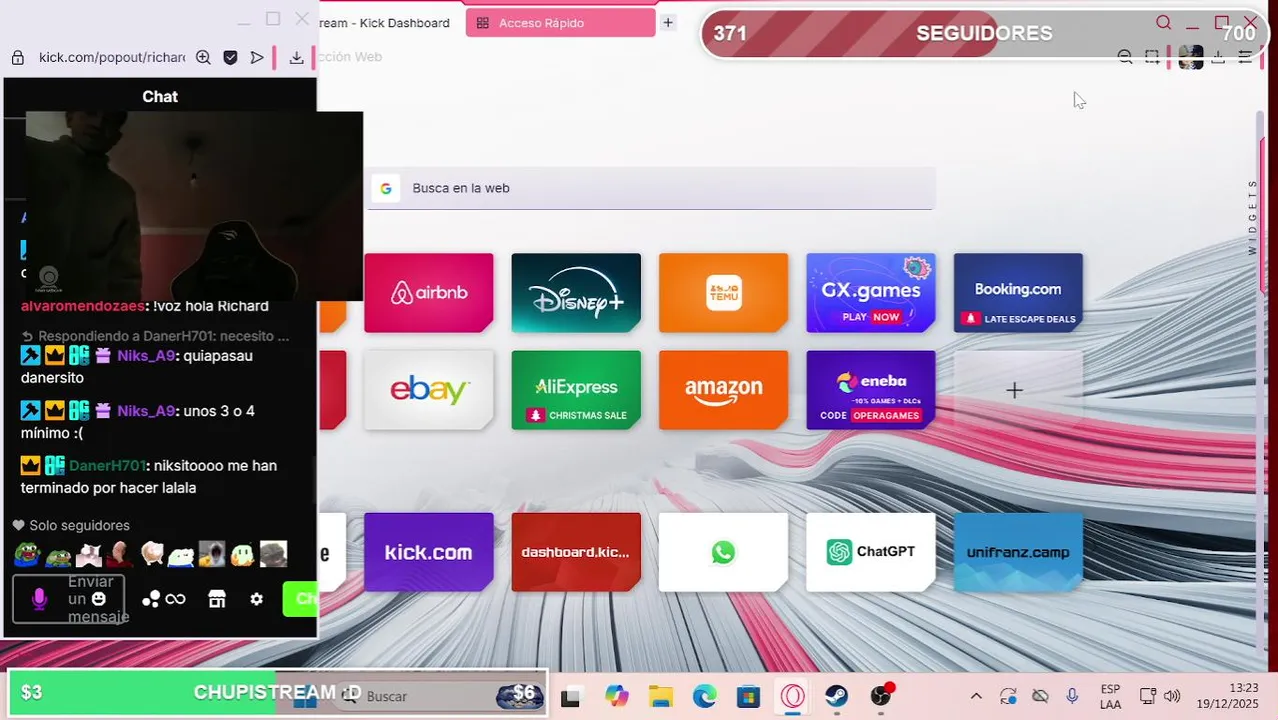Open a new browser tab with plus
Viewport: 1278px width, 720px height.
pos(668,23)
